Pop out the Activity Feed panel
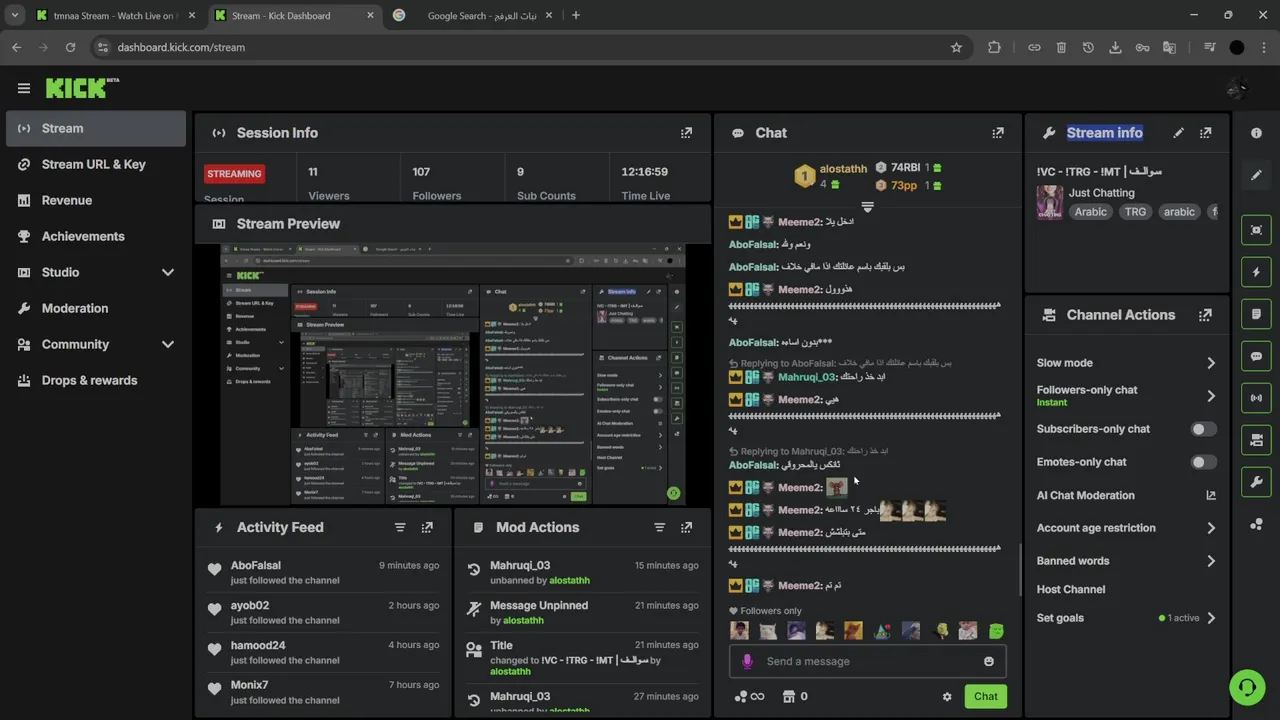The image size is (1280, 720). (427, 527)
